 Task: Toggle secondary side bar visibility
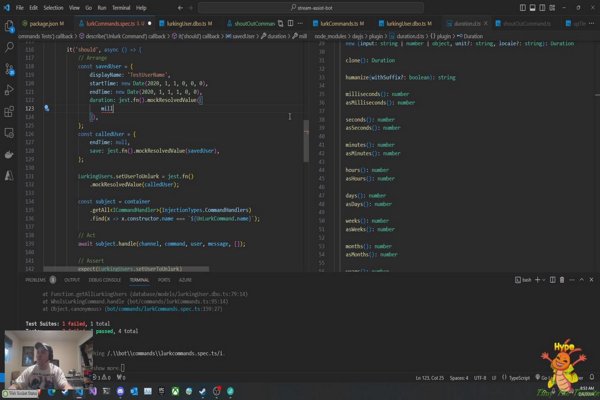(542, 8)
